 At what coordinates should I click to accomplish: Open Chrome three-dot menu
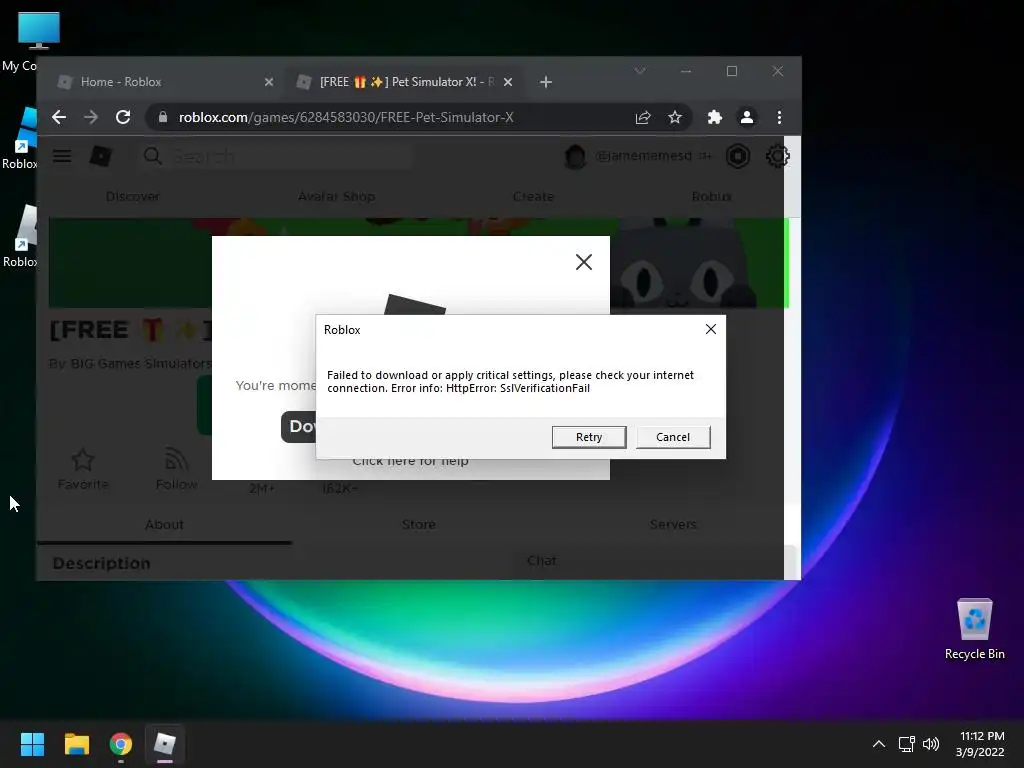(779, 118)
